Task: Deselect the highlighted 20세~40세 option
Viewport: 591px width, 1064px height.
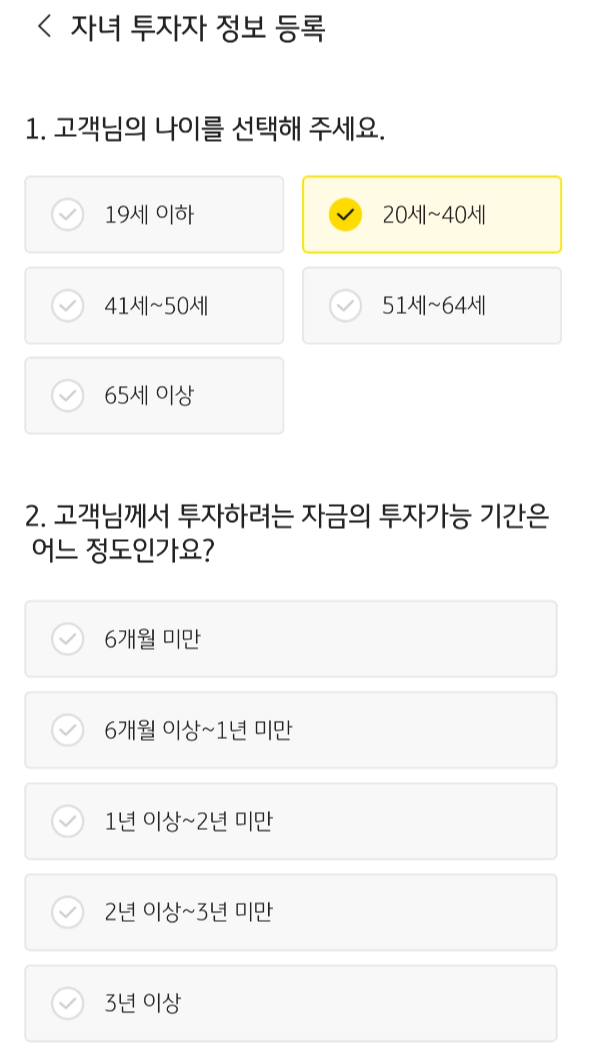Action: pos(431,214)
